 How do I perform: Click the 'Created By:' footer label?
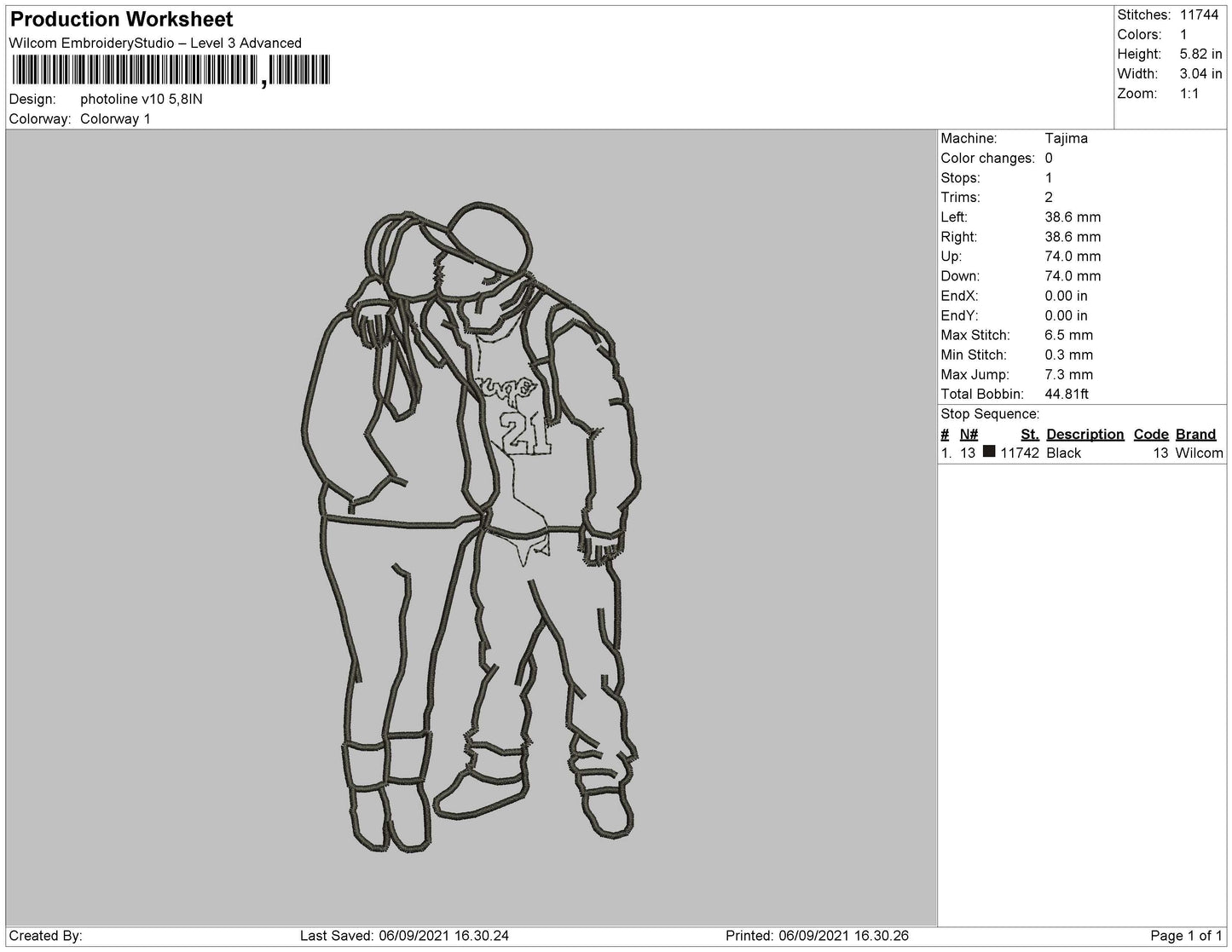pos(46,936)
